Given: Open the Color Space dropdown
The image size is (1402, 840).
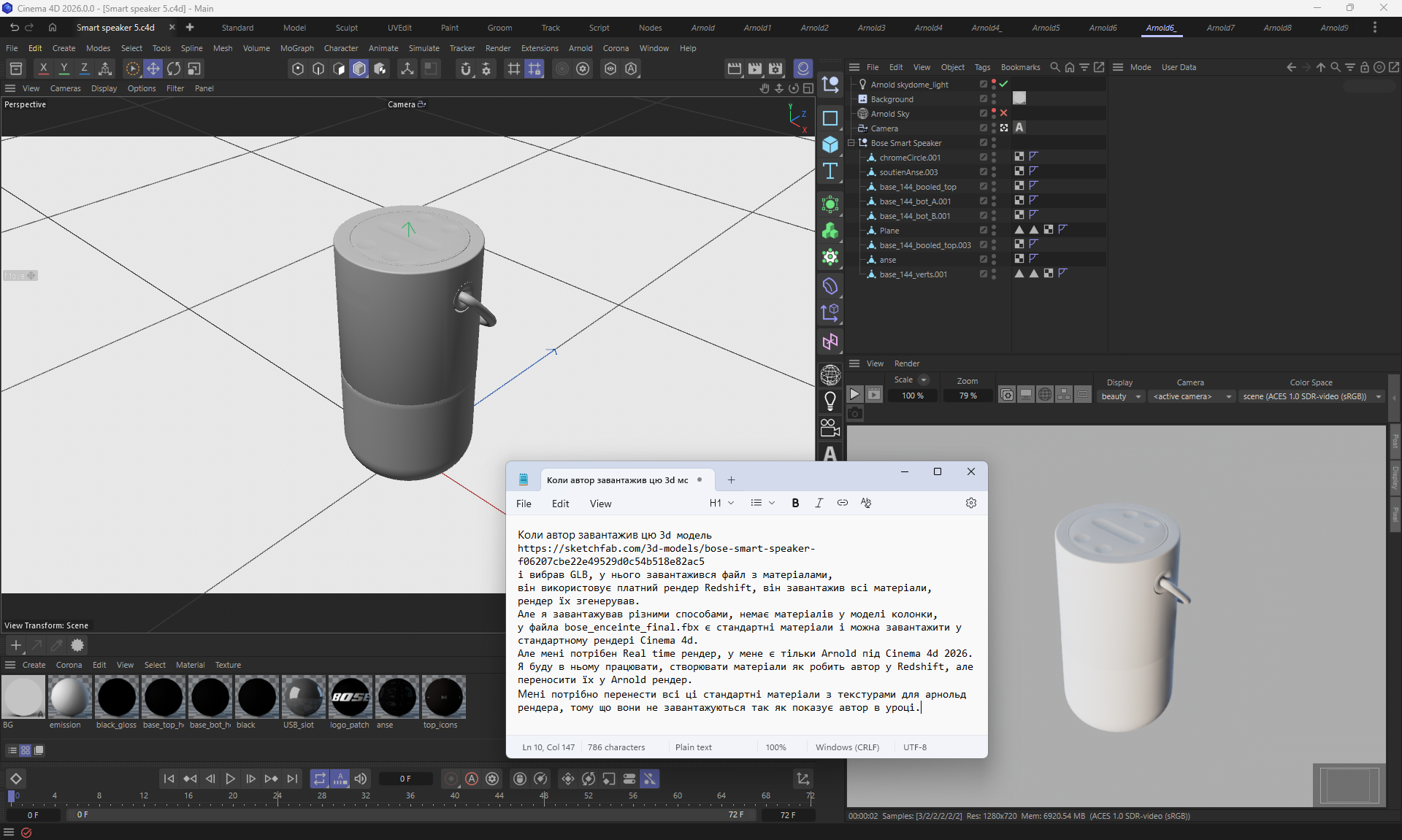Looking at the screenshot, I should (1311, 396).
